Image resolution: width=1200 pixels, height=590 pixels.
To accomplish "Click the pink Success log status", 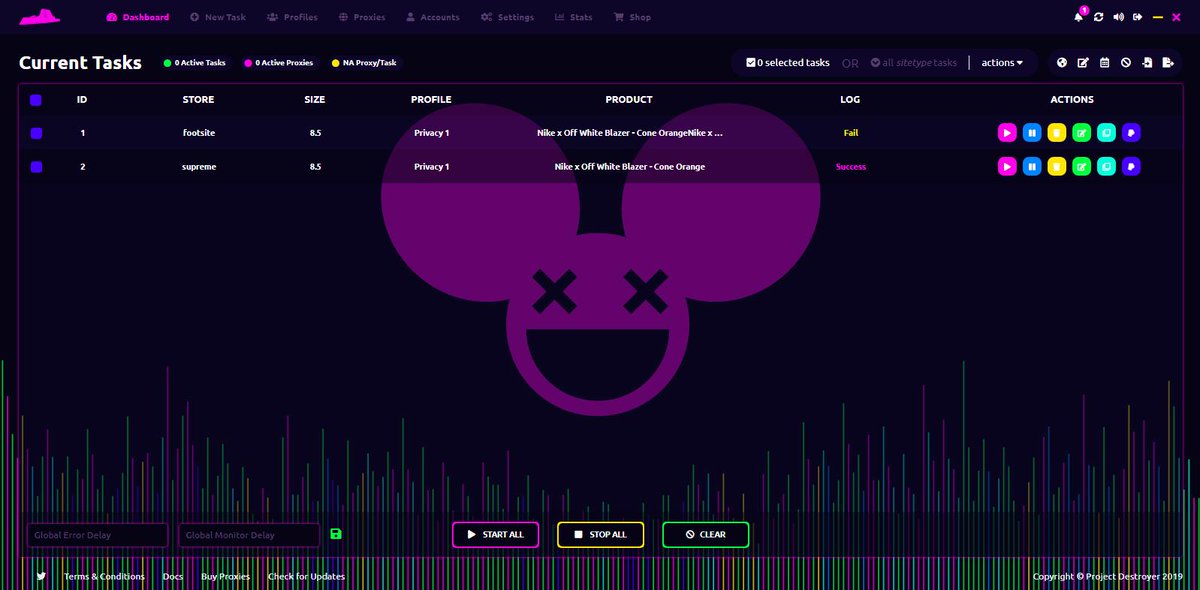I will click(851, 166).
